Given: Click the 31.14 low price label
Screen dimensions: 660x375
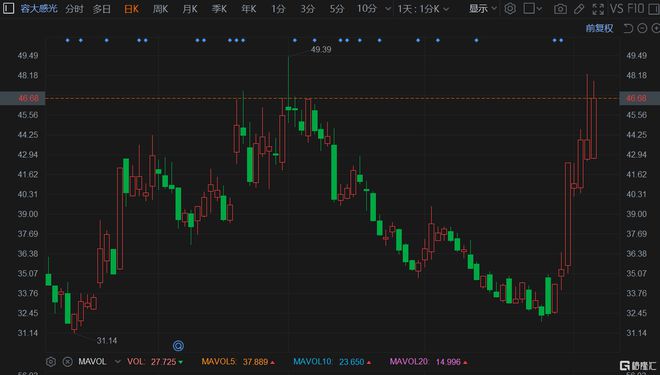Looking at the screenshot, I should point(107,340).
